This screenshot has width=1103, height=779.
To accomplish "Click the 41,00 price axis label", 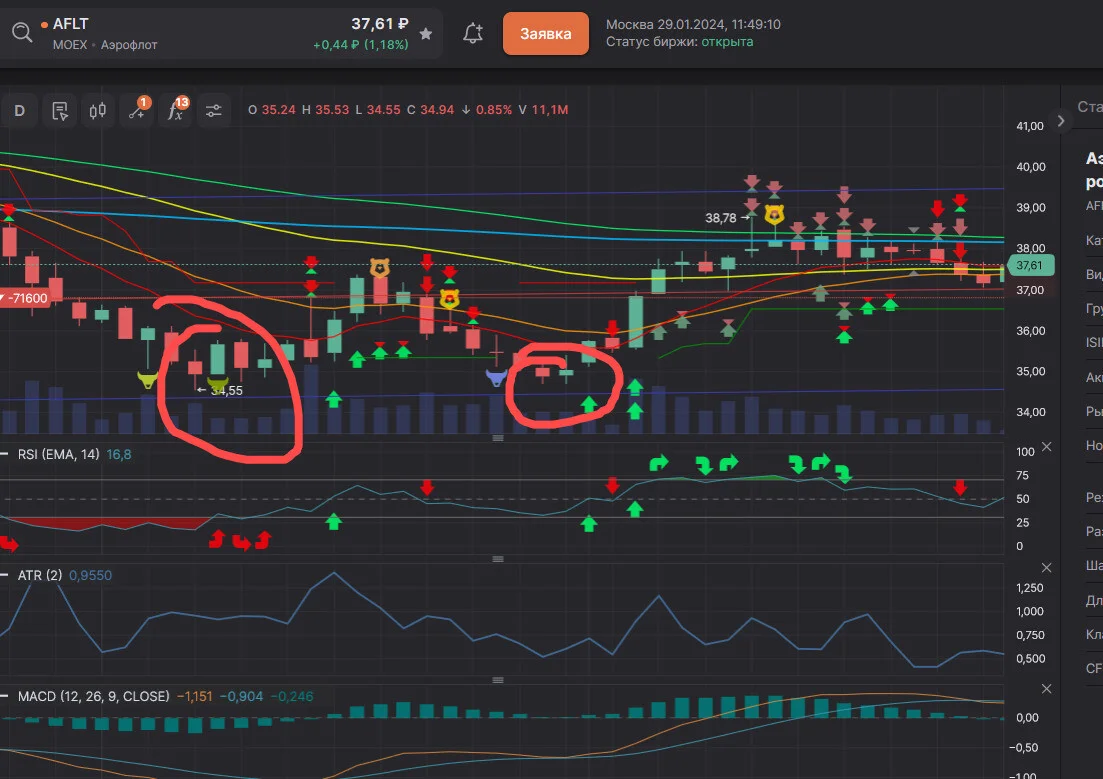I will click(1031, 126).
